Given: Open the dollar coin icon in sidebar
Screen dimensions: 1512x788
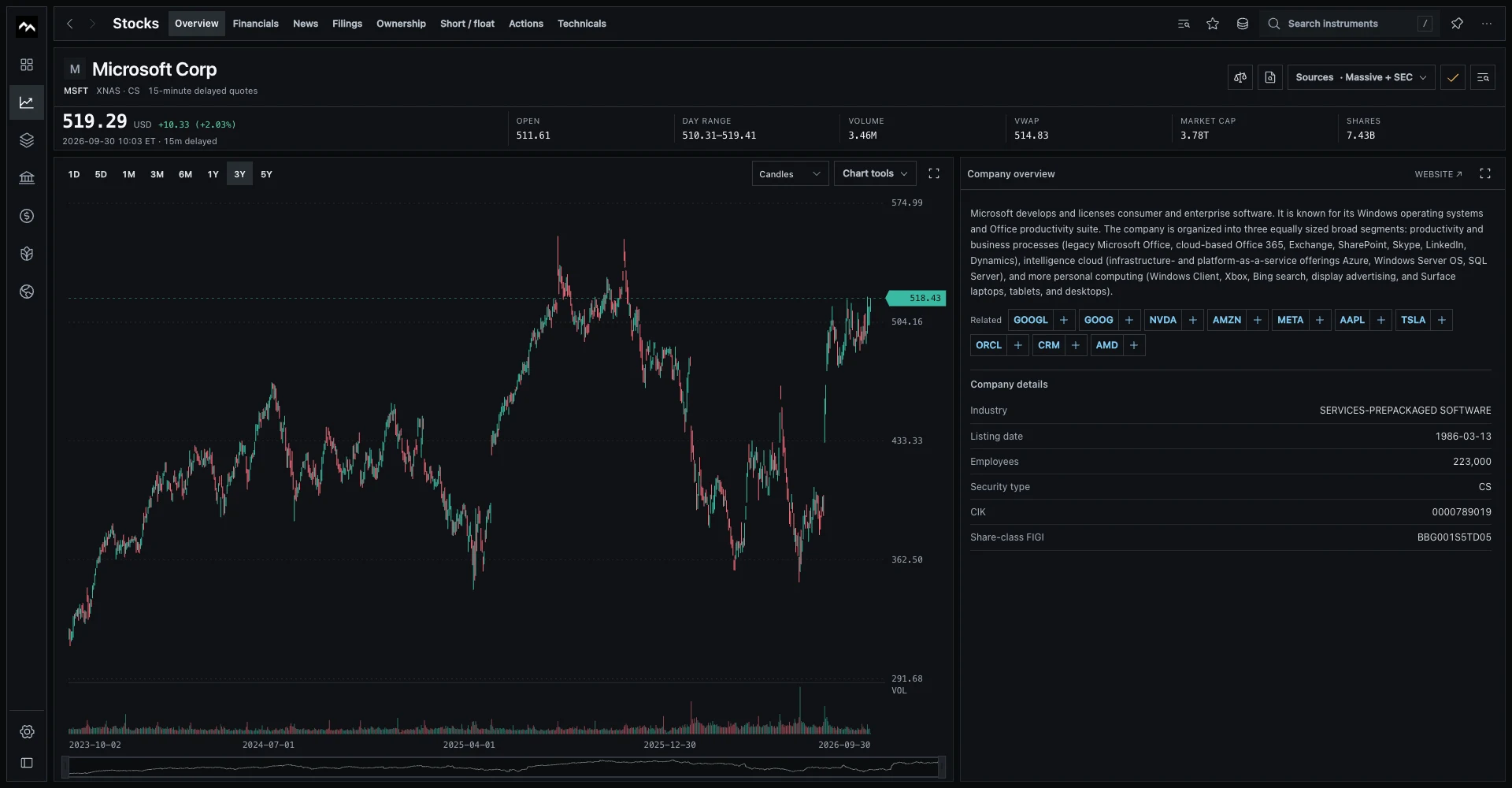Looking at the screenshot, I should (x=27, y=216).
